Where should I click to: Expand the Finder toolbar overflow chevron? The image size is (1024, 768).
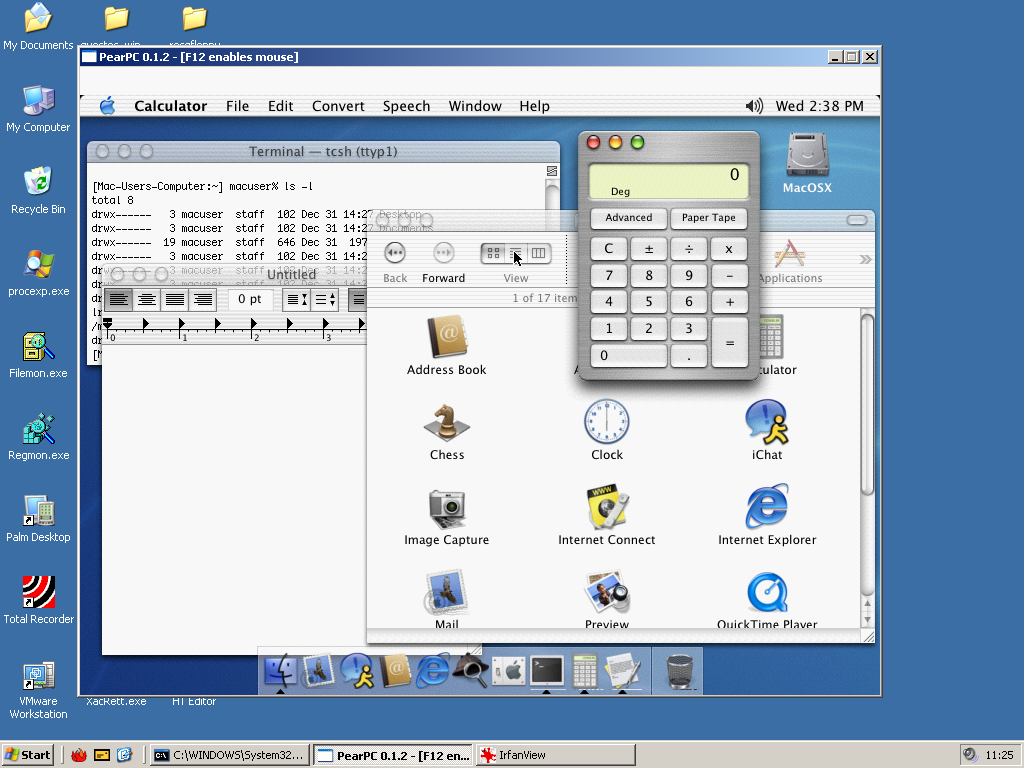[x=865, y=260]
